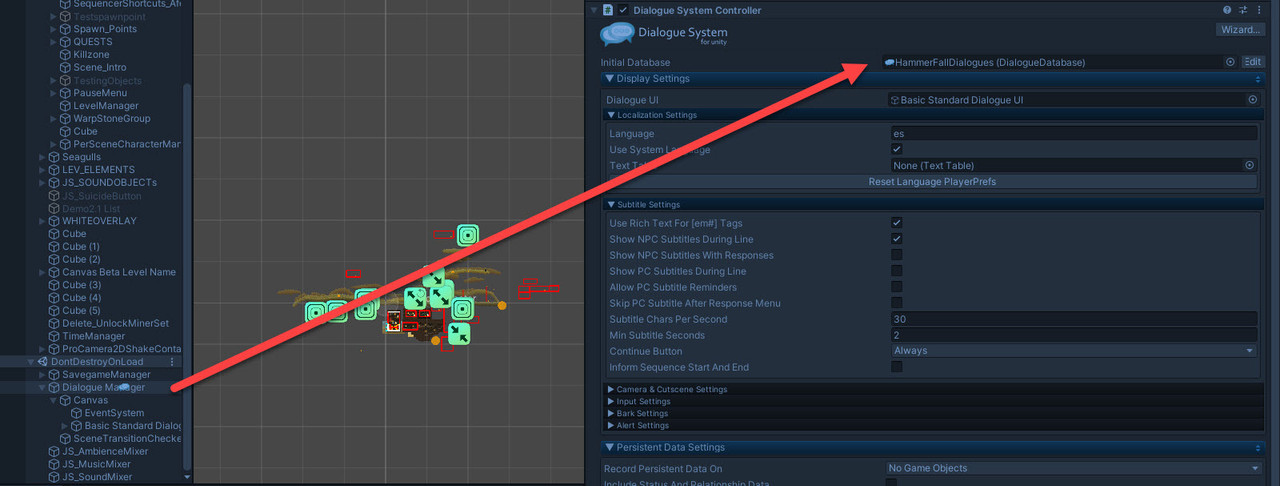Enable Show NPC Subtitles With Responses
This screenshot has width=1280, height=486.
click(x=897, y=255)
